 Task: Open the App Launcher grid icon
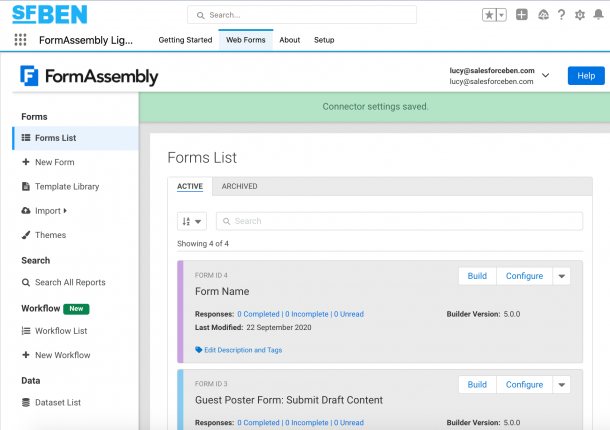(20, 40)
